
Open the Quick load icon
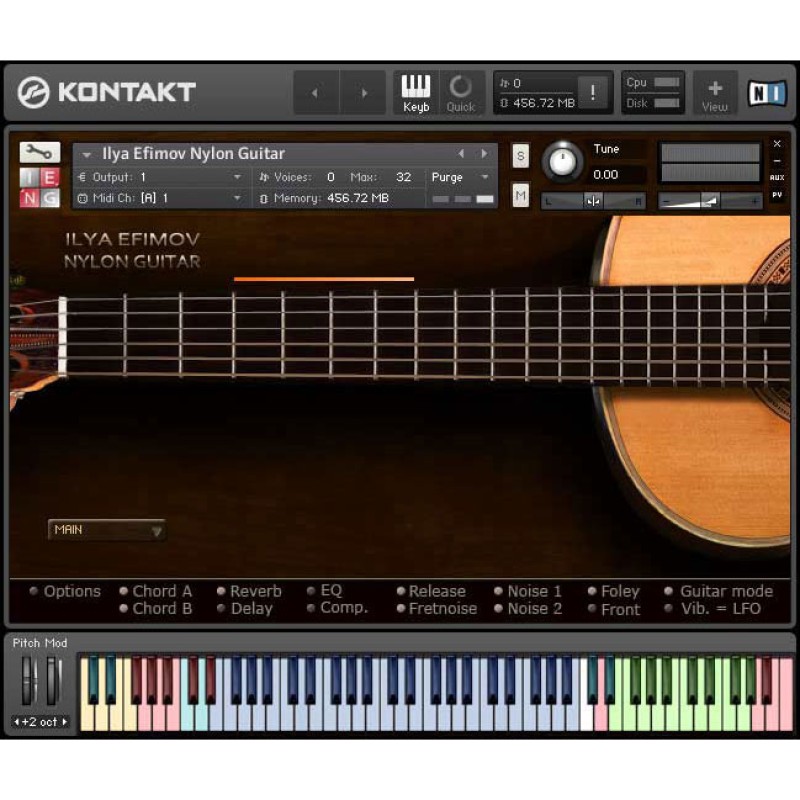[x=460, y=92]
